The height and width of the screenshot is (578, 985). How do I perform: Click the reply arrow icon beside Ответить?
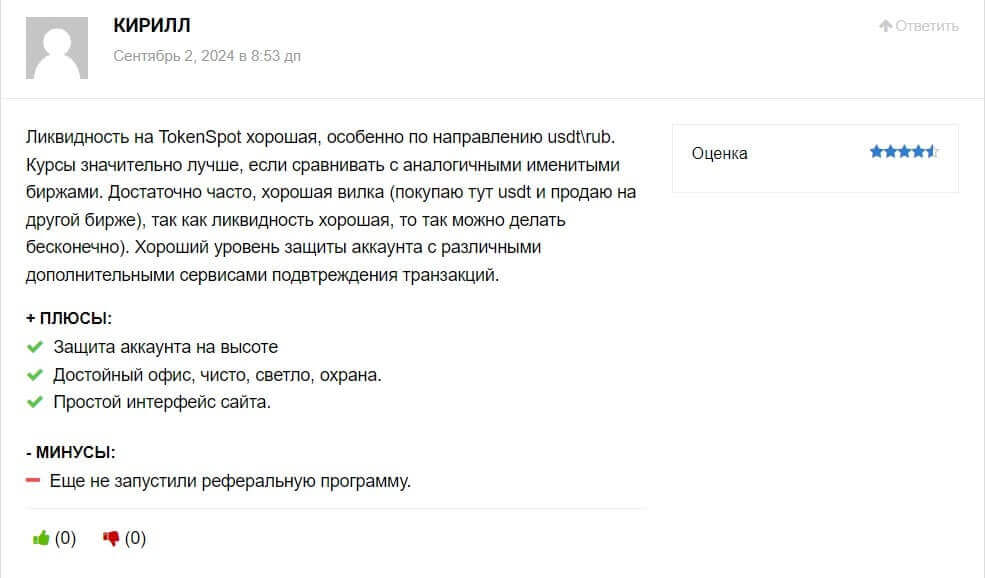coord(885,26)
